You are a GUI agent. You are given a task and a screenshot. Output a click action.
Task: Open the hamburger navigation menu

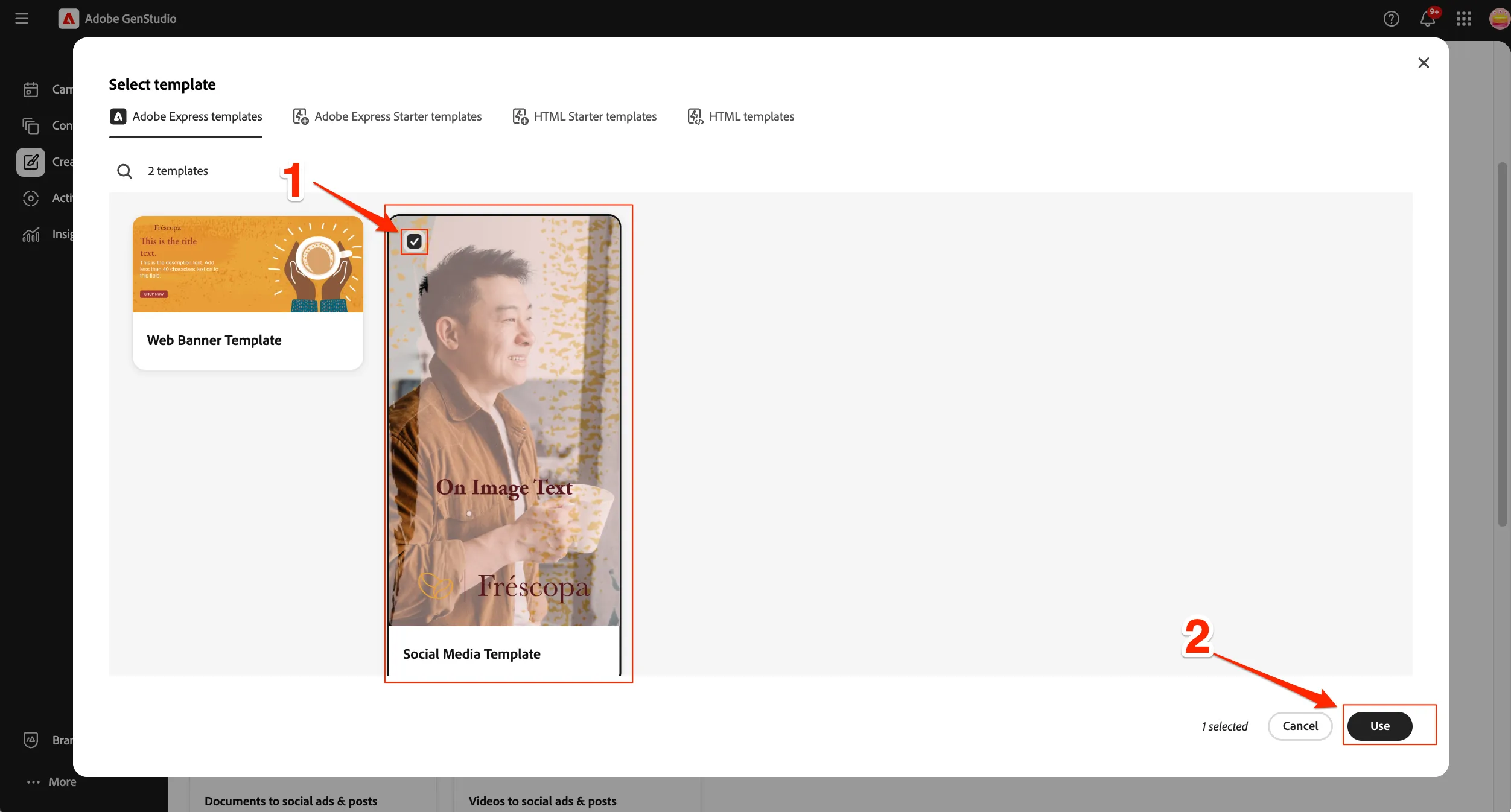22,19
